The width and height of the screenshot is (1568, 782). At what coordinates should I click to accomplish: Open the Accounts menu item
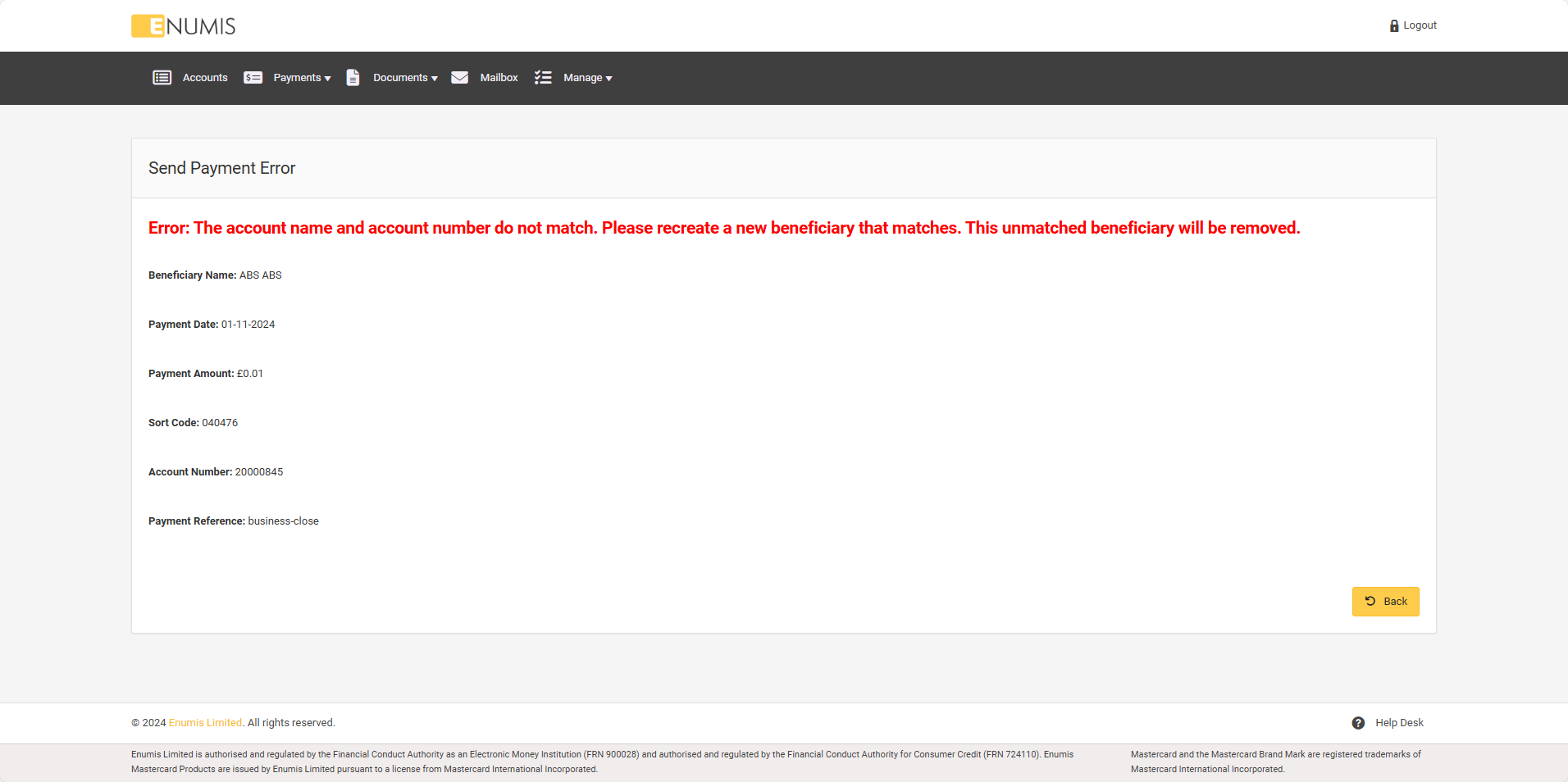(205, 78)
